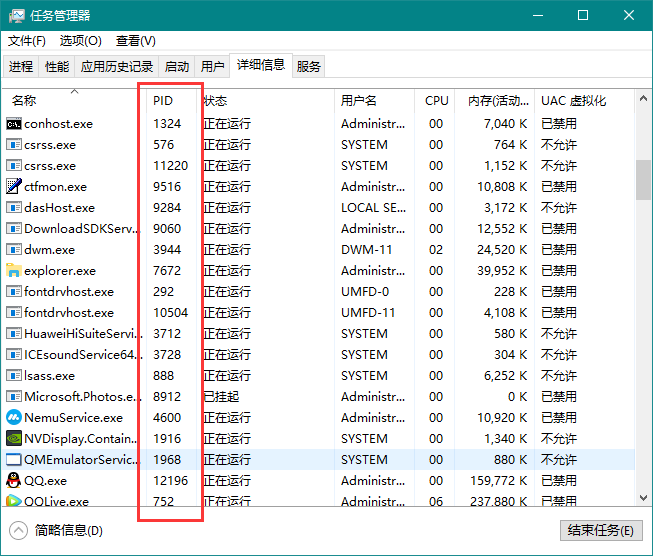Switch to the 性能 tab
The height and width of the screenshot is (556, 653).
click(x=57, y=67)
